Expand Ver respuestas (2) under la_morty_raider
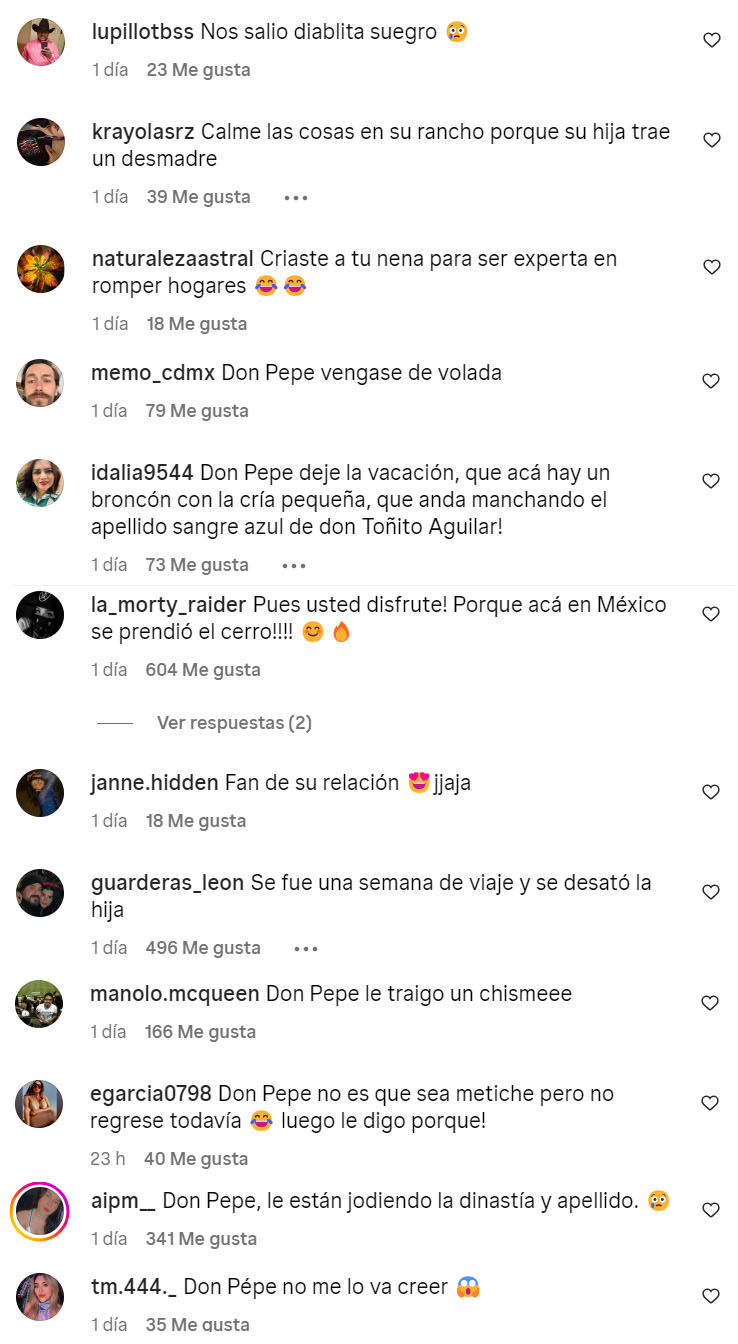 tap(234, 722)
